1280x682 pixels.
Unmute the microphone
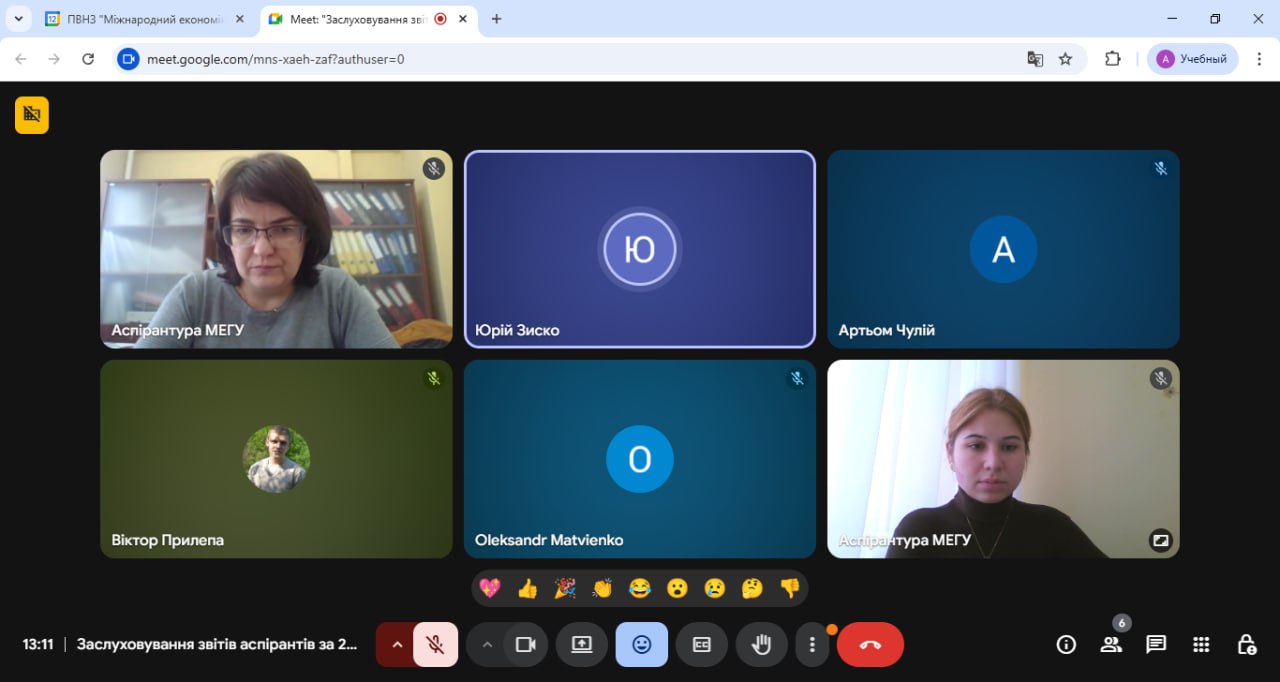[x=435, y=645]
